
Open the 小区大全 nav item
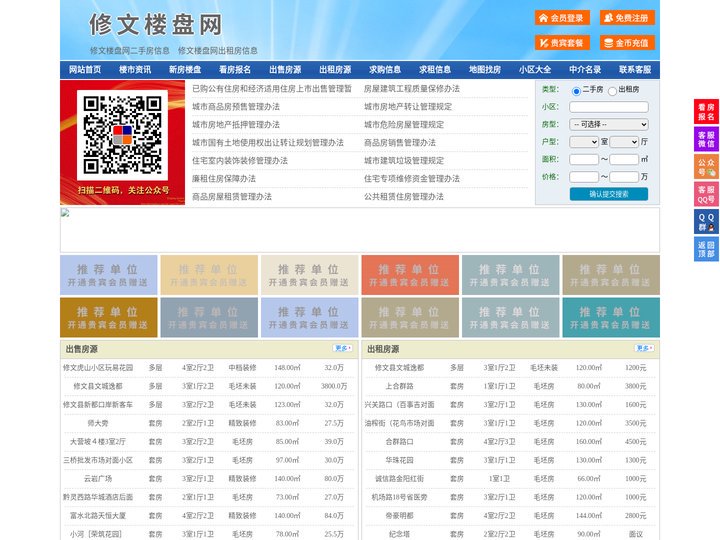point(535,70)
